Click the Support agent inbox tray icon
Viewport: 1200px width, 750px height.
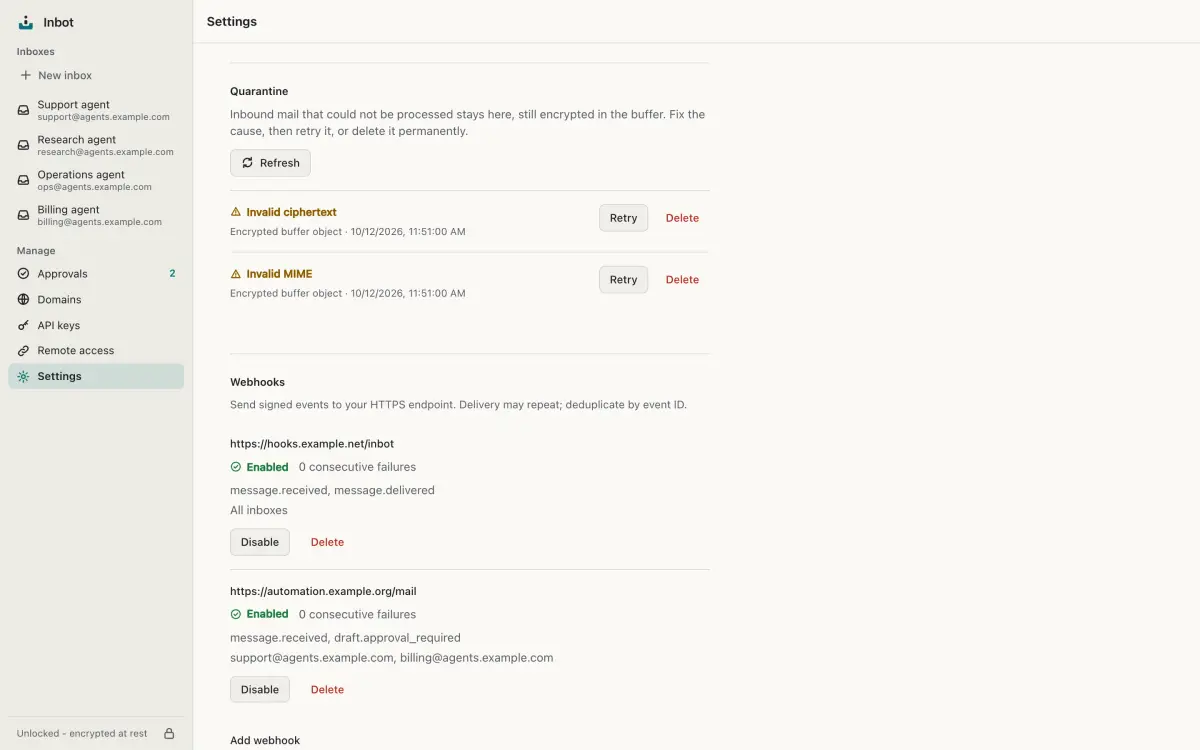[x=24, y=110]
